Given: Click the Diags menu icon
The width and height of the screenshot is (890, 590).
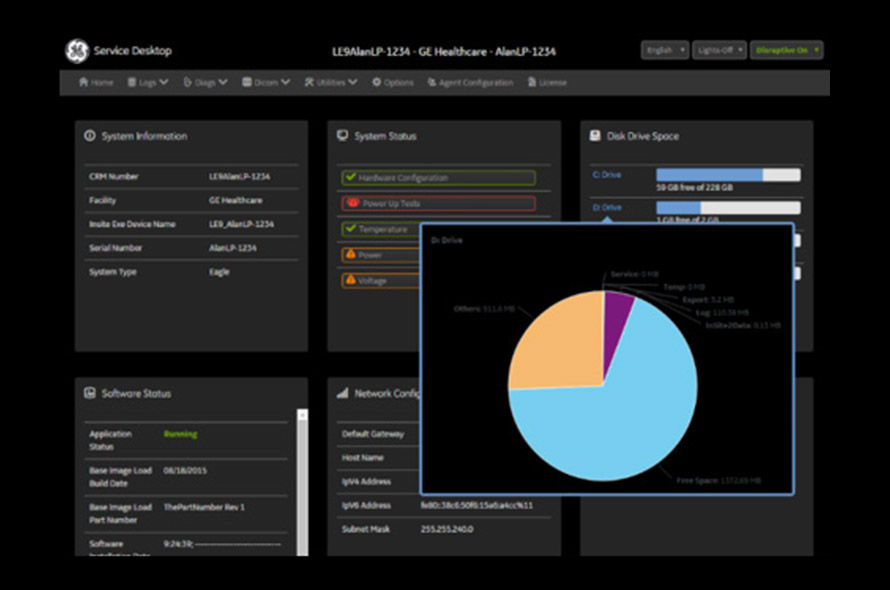Looking at the screenshot, I should 187,82.
